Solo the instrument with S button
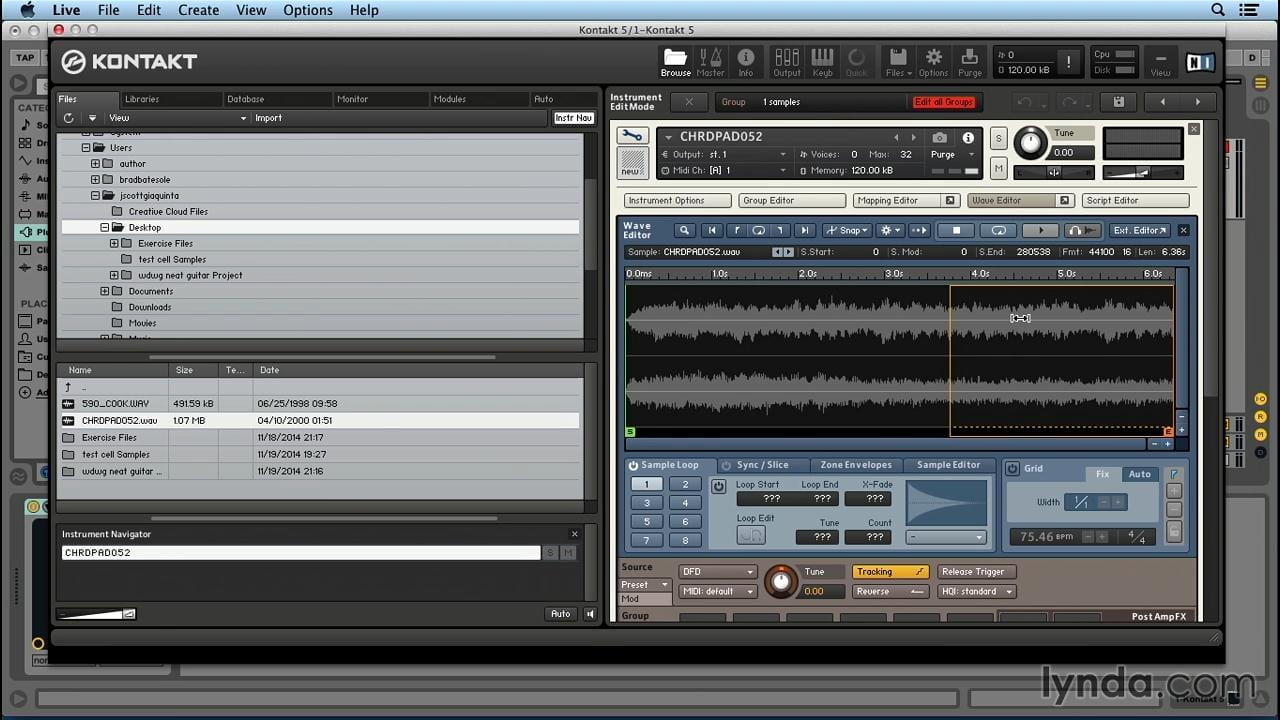 (998, 138)
